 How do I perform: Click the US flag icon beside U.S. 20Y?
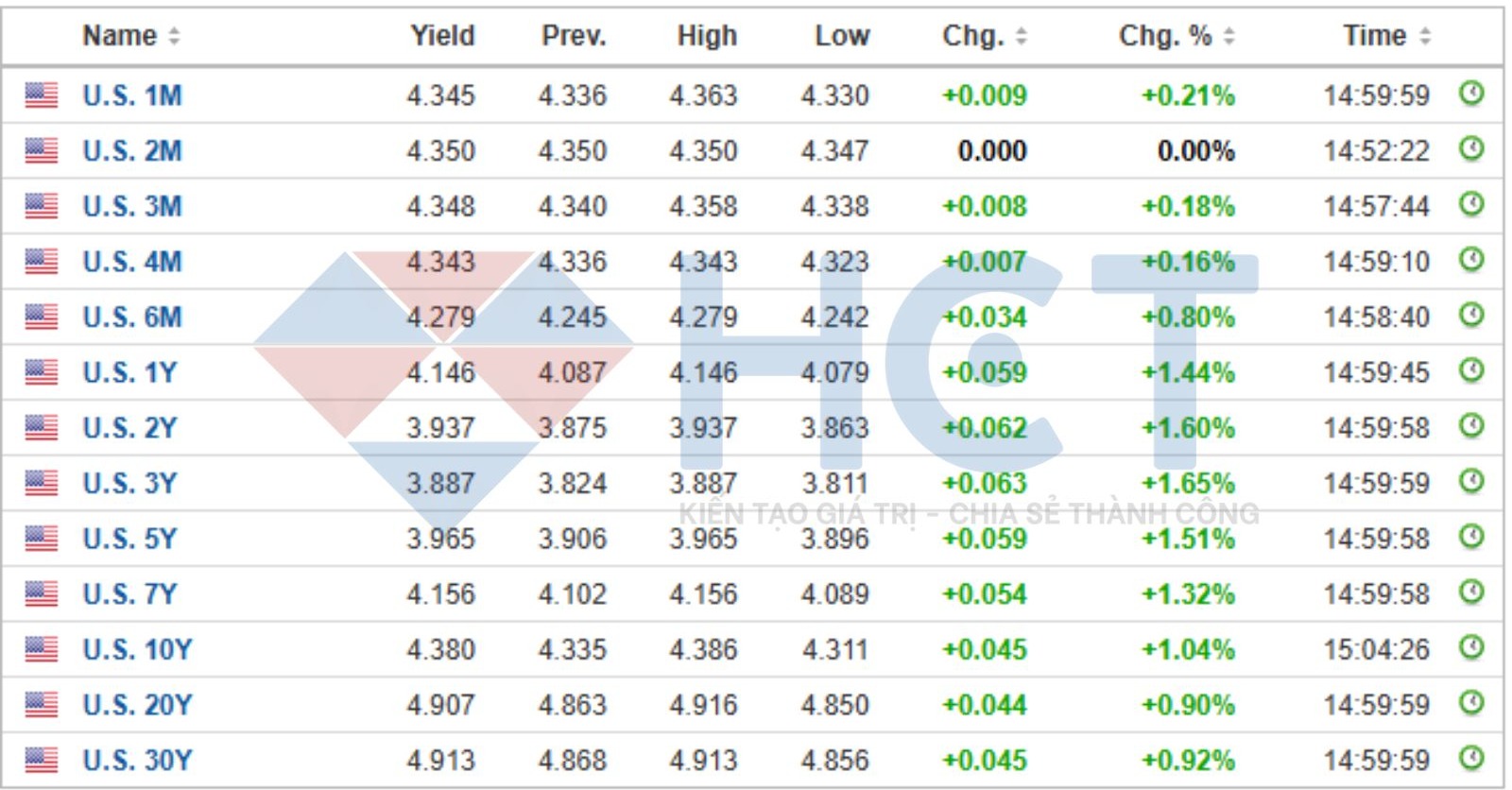41,704
